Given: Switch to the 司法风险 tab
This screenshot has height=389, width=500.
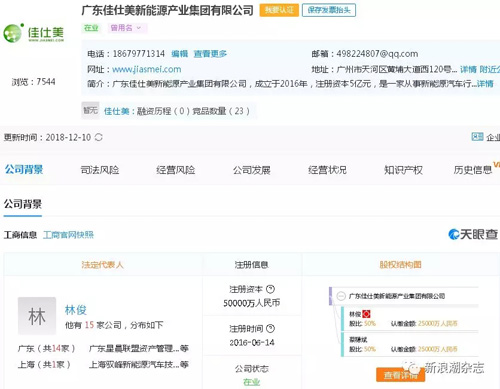Looking at the screenshot, I should (x=100, y=170).
